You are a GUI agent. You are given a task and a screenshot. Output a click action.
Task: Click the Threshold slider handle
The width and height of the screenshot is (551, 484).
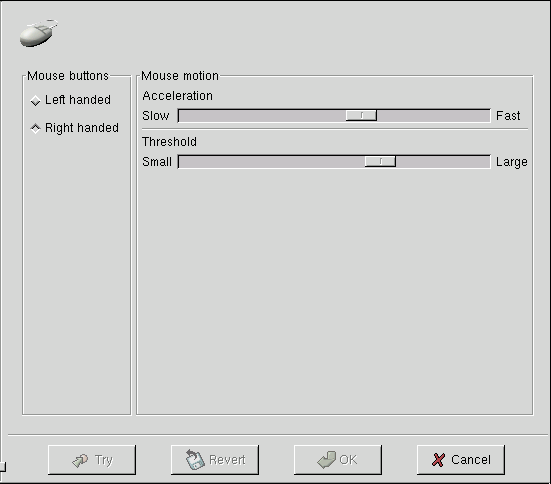point(380,162)
